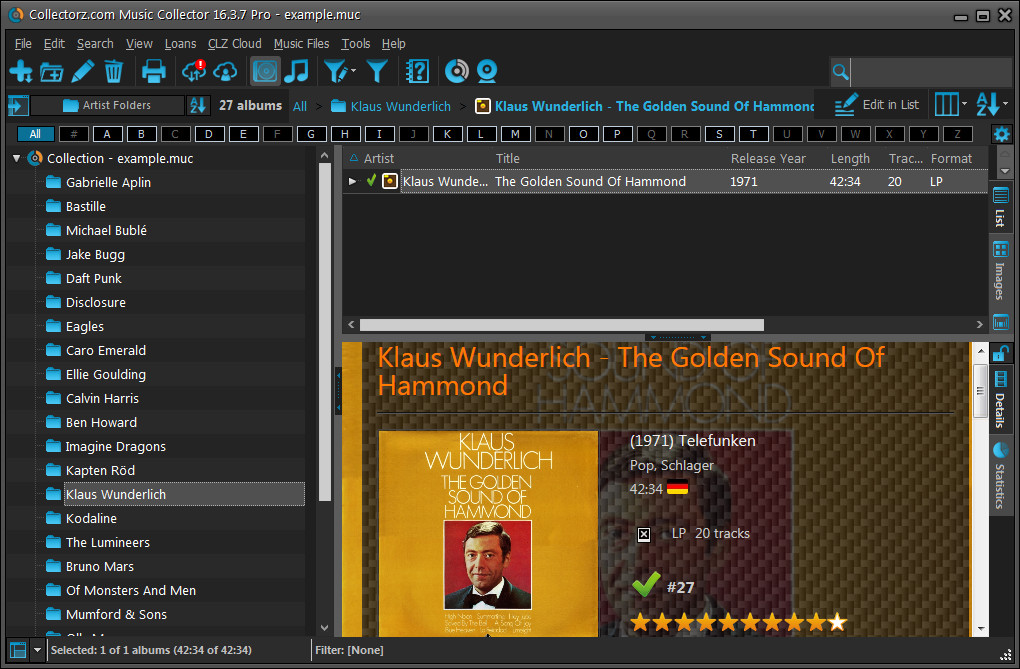1020x669 pixels.
Task: Open alphabet bar settings gear
Action: point(1002,134)
